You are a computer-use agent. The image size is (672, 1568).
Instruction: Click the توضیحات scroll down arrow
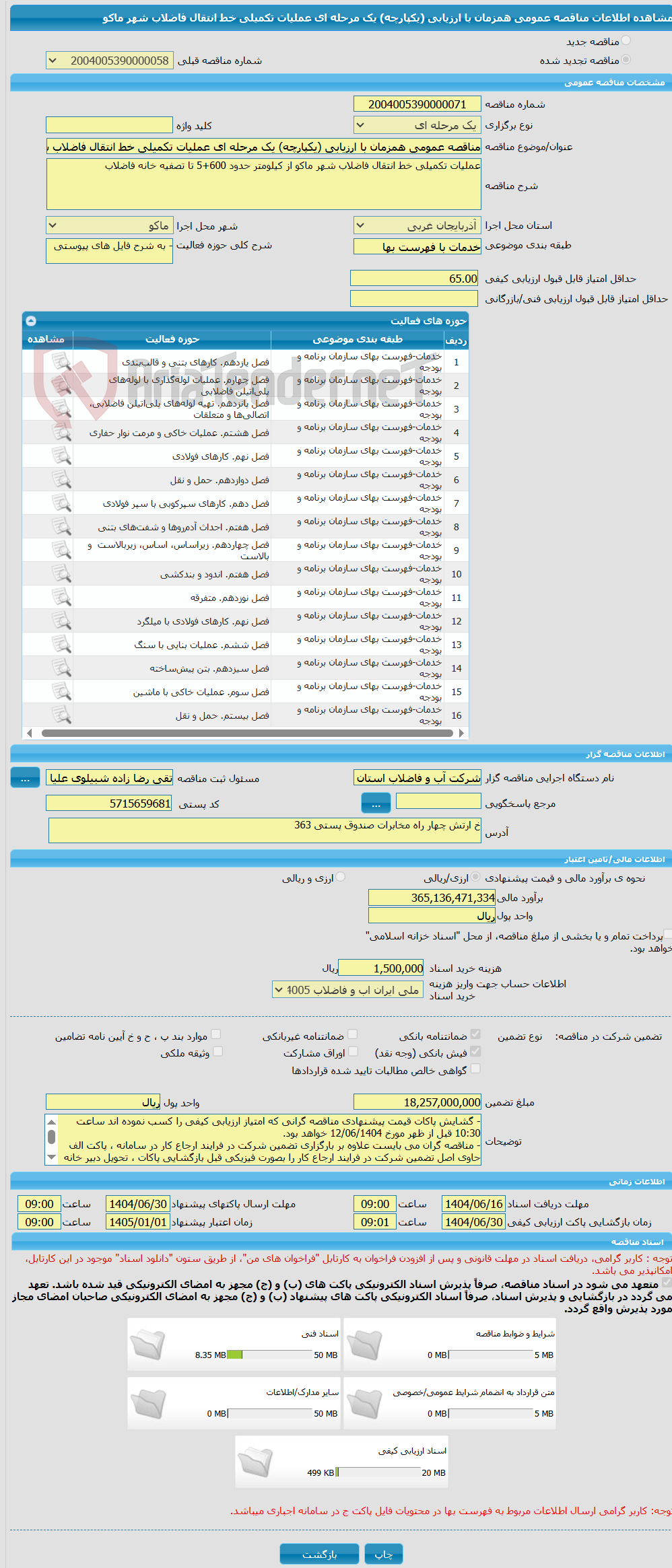point(51,1157)
